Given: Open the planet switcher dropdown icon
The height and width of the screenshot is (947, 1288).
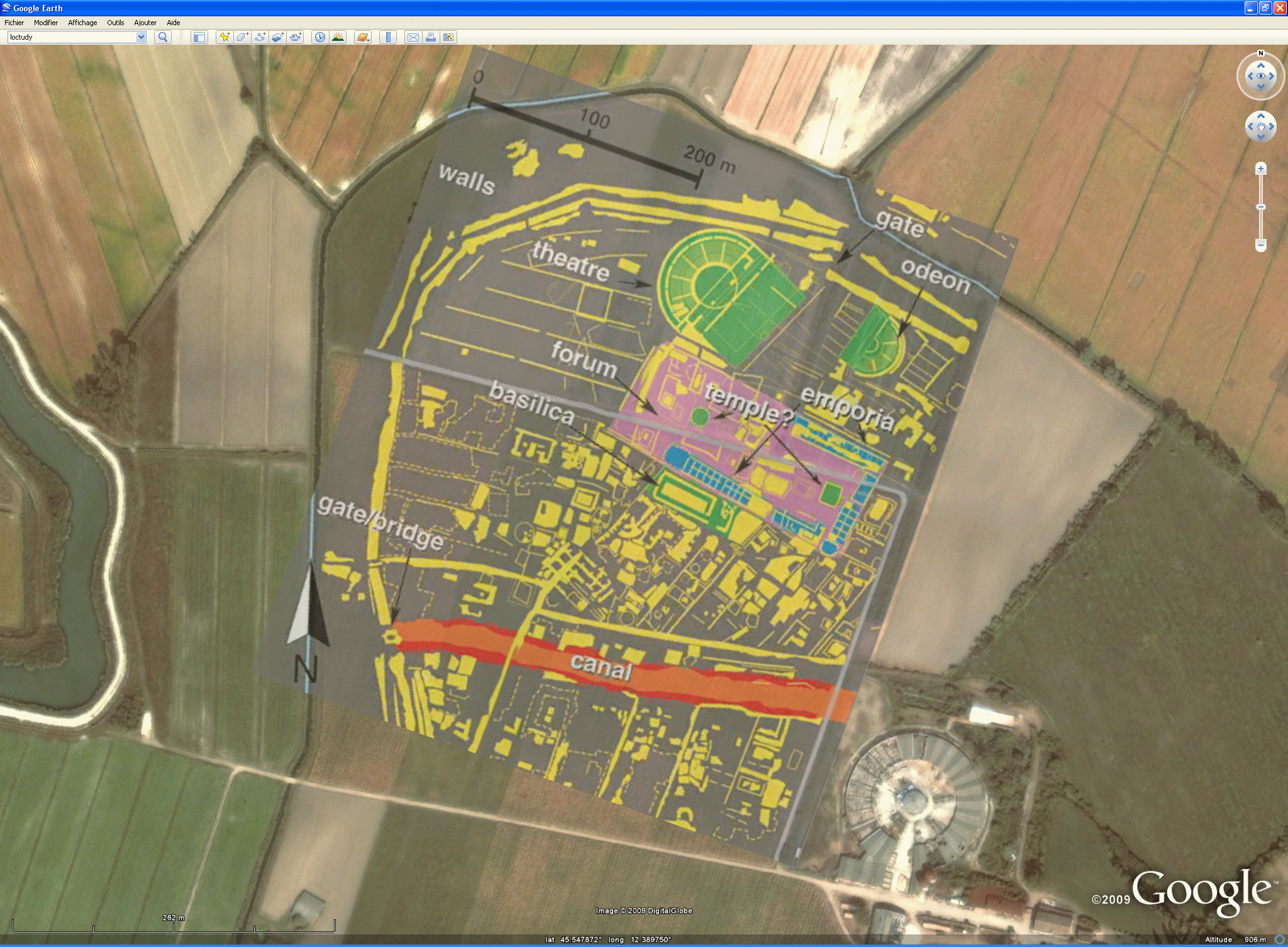Looking at the screenshot, I should [x=363, y=37].
